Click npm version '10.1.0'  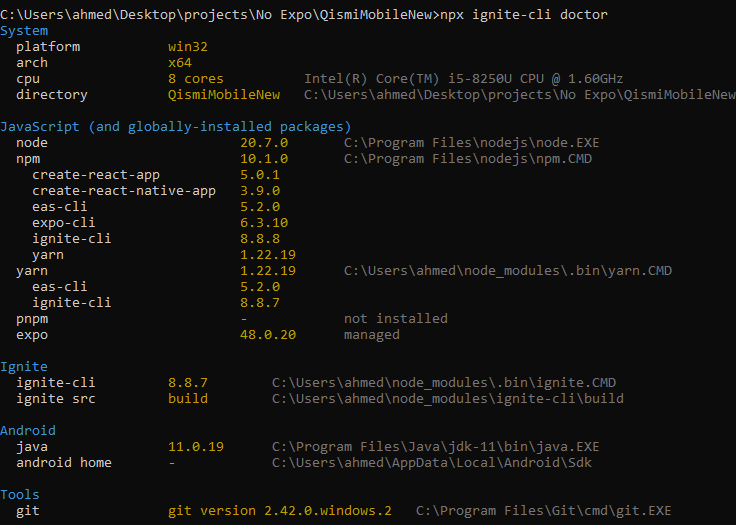coord(264,159)
